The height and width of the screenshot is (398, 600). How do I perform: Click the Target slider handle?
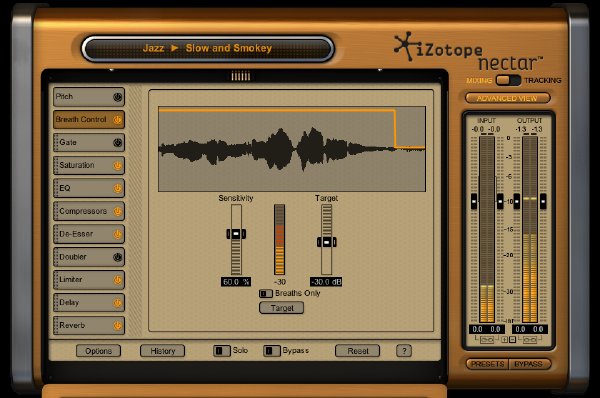click(326, 242)
